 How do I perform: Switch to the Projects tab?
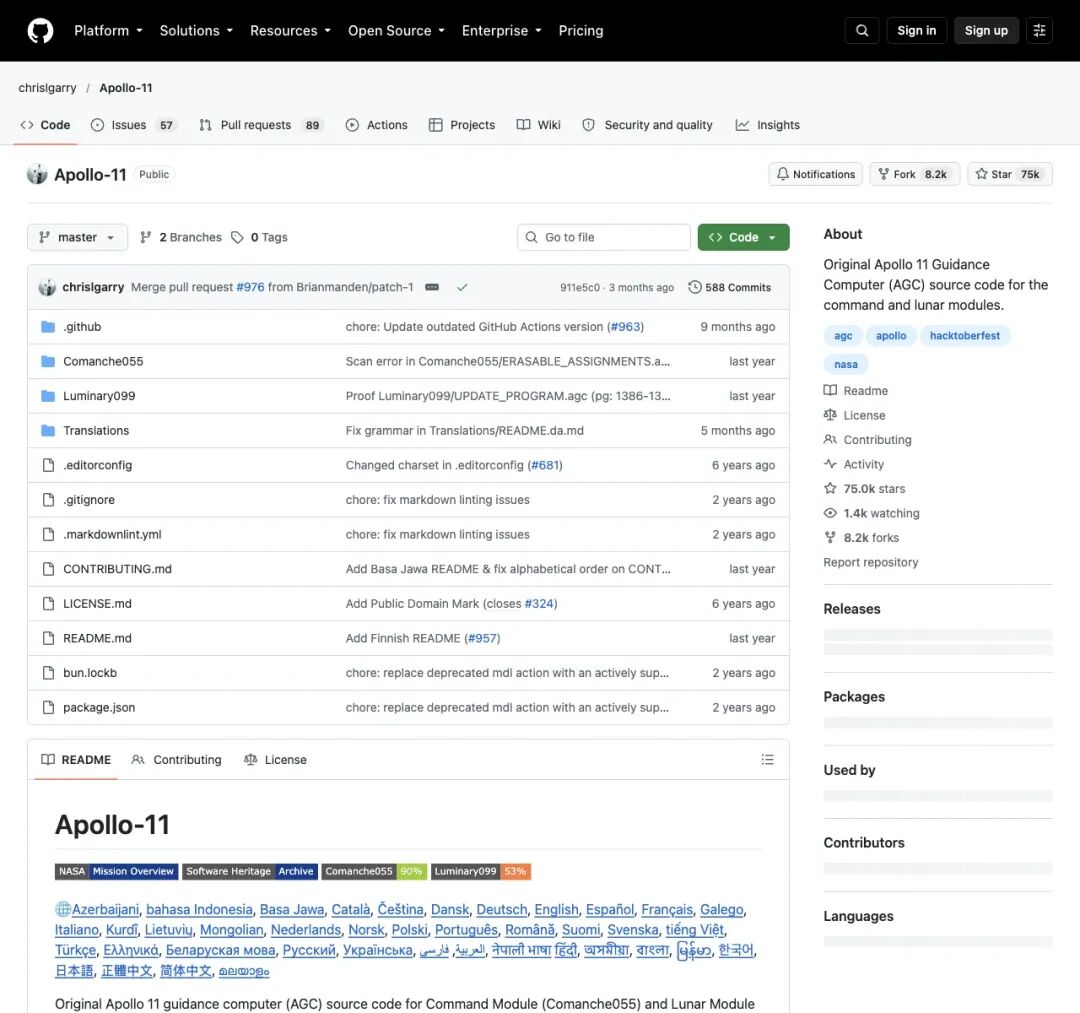(461, 125)
